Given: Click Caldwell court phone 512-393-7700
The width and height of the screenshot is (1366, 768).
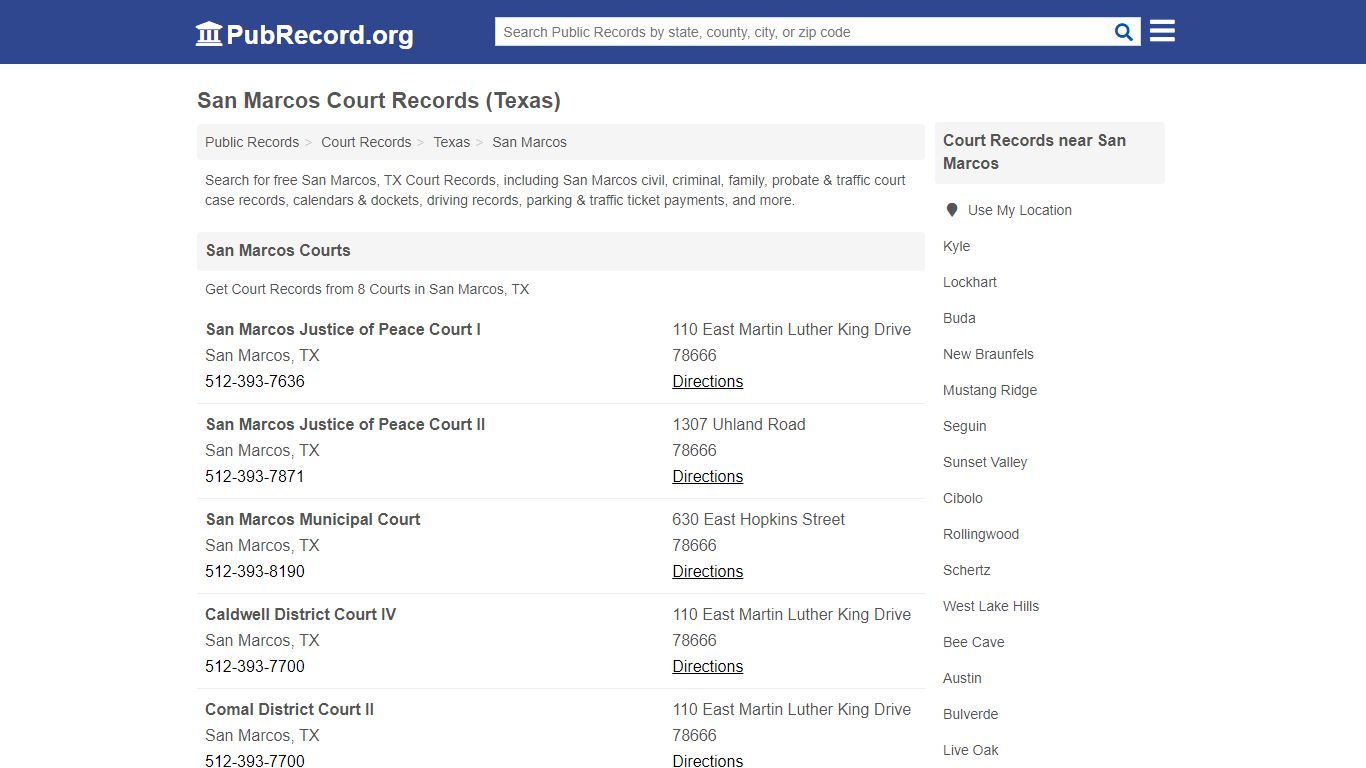Looking at the screenshot, I should coord(255,666).
